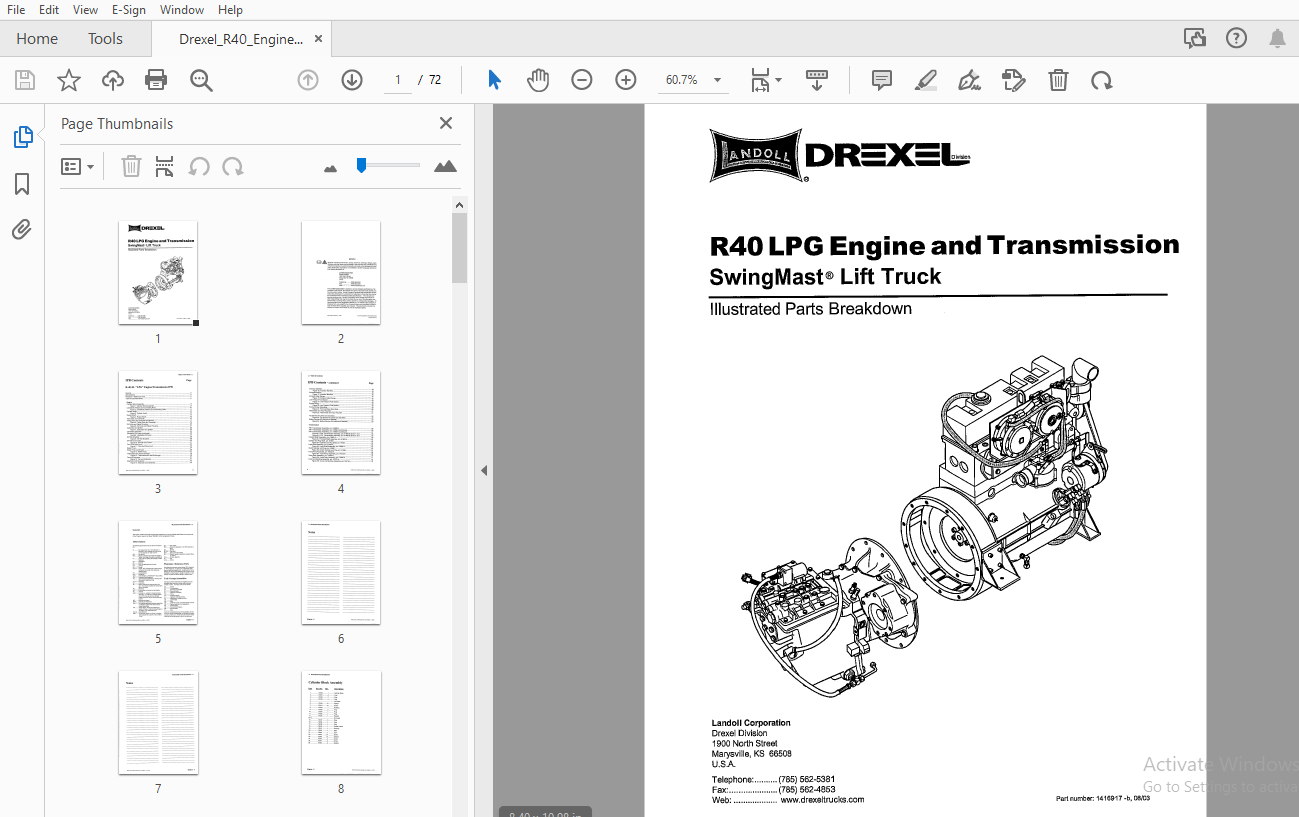The width and height of the screenshot is (1299, 817).
Task: Adjust the thumbnail size slider
Action: [x=362, y=165]
